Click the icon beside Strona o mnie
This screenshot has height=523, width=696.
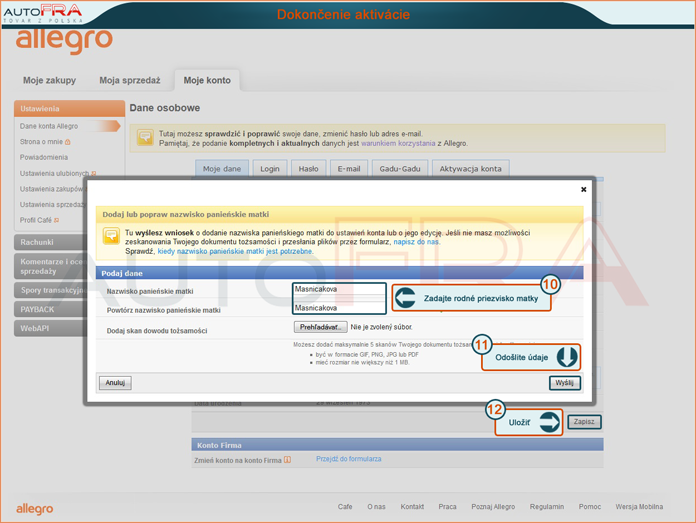click(x=67, y=142)
